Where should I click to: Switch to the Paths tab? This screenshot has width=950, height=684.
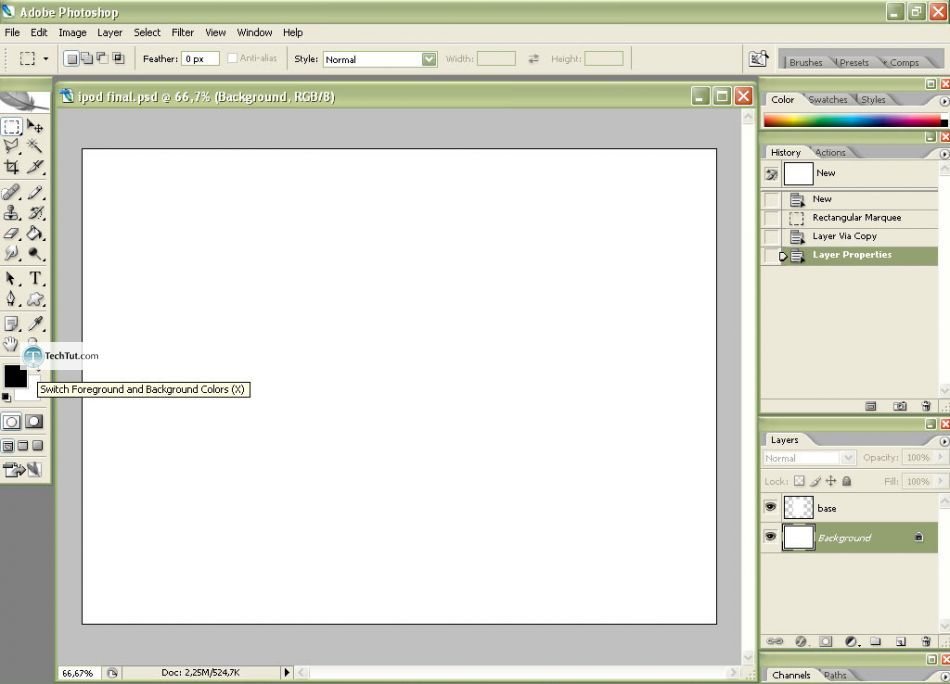835,675
